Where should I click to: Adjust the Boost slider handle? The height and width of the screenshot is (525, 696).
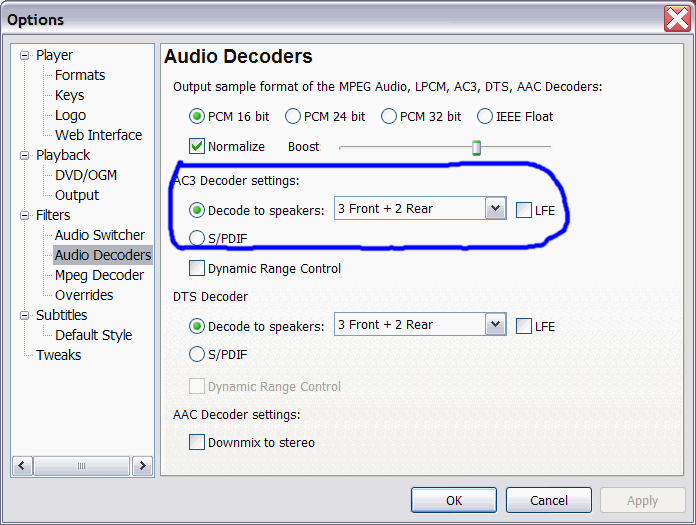click(476, 147)
